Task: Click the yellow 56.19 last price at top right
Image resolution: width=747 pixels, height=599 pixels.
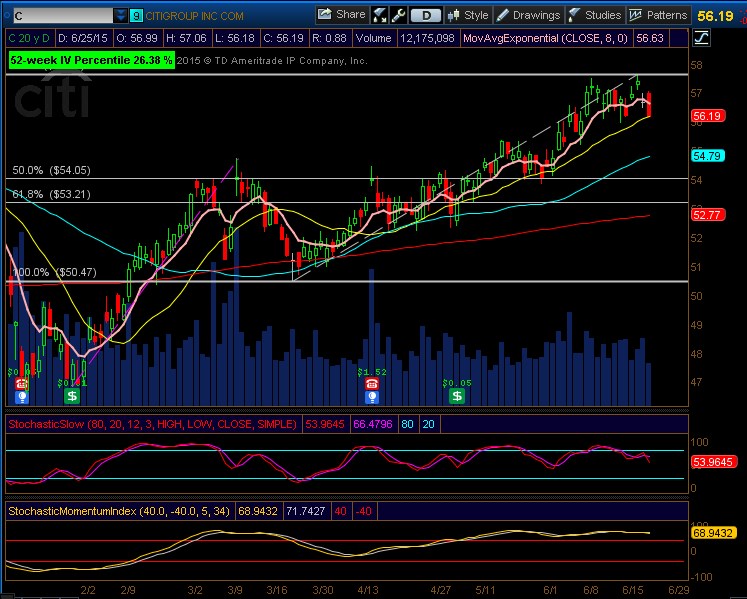Action: click(x=715, y=16)
